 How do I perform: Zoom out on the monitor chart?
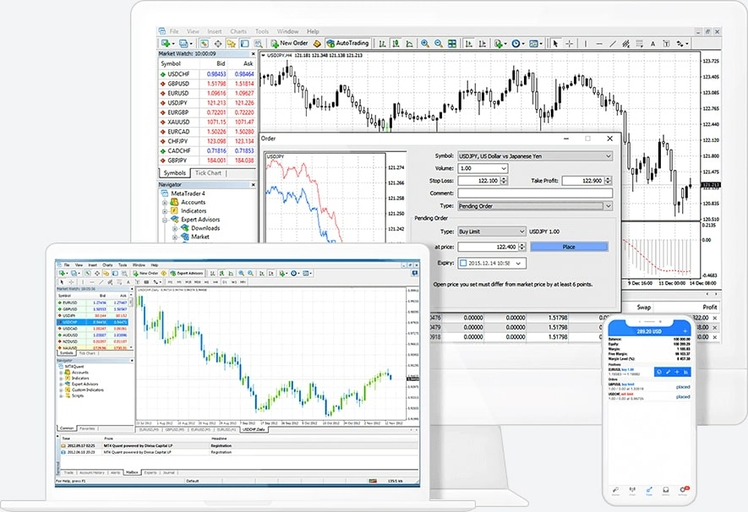tap(438, 43)
